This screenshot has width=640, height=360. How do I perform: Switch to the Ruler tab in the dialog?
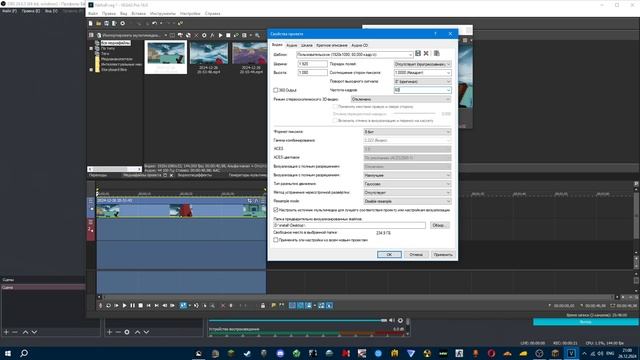point(307,45)
